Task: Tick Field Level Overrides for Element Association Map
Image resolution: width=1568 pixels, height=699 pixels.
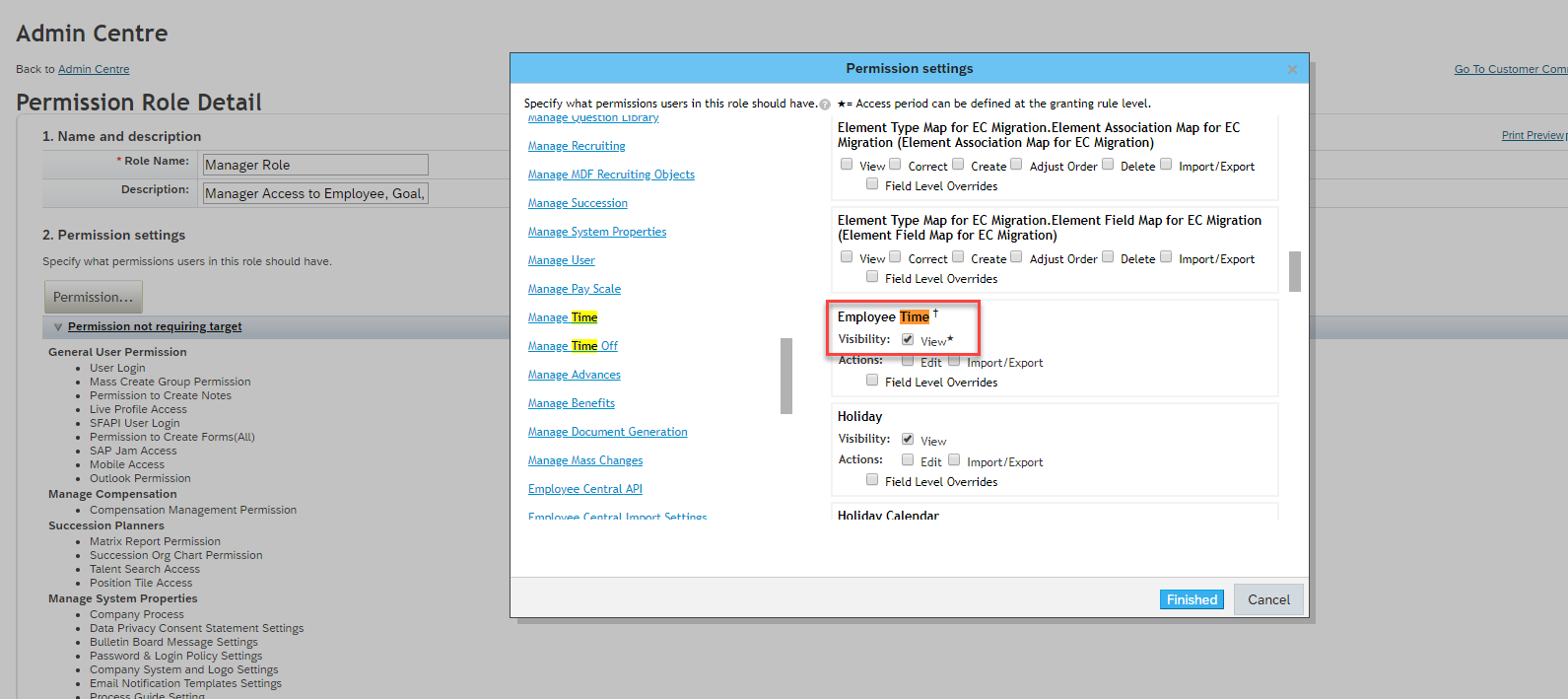Action: point(872,184)
